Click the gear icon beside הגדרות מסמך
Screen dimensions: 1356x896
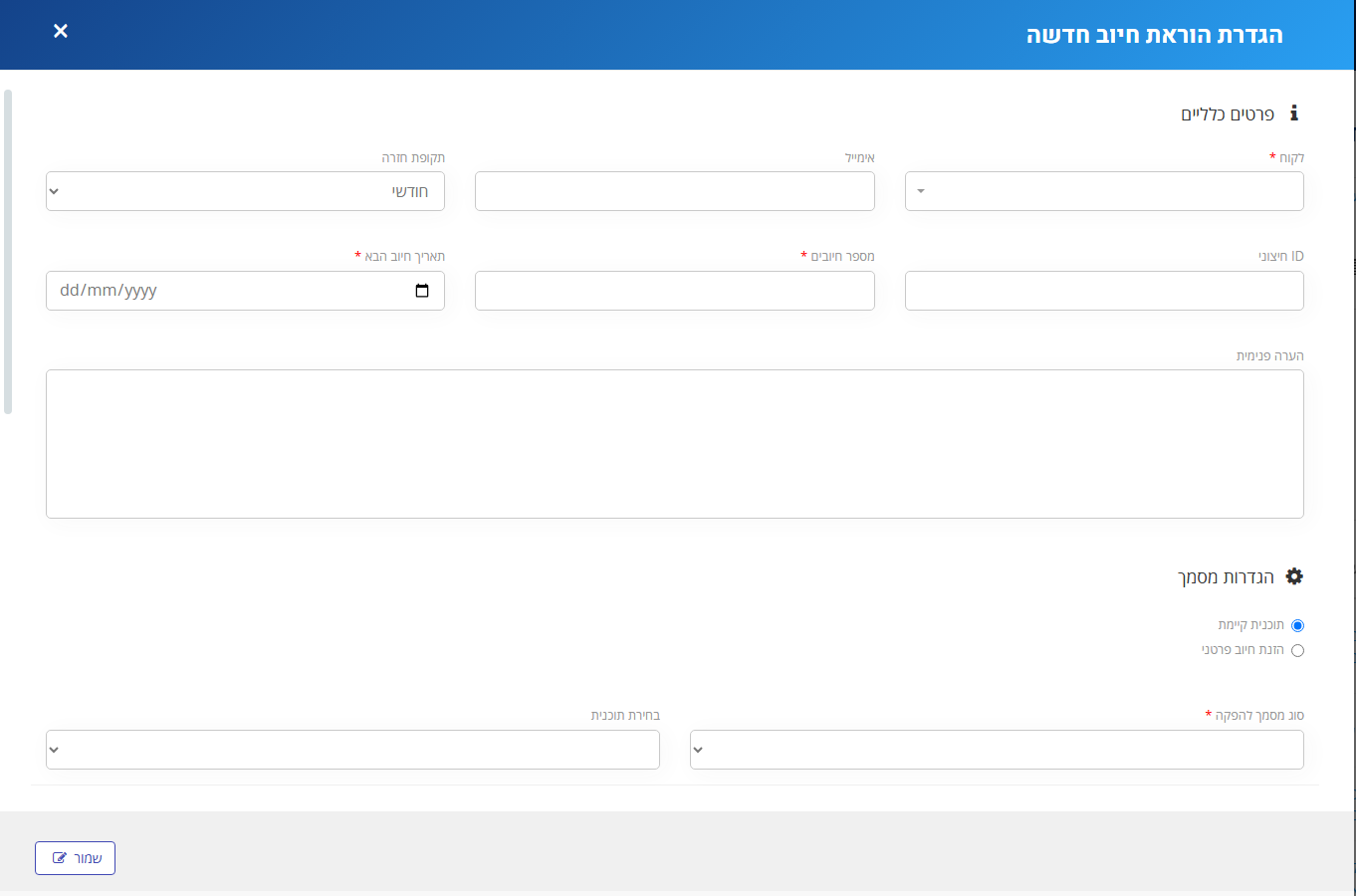pyautogui.click(x=1294, y=576)
